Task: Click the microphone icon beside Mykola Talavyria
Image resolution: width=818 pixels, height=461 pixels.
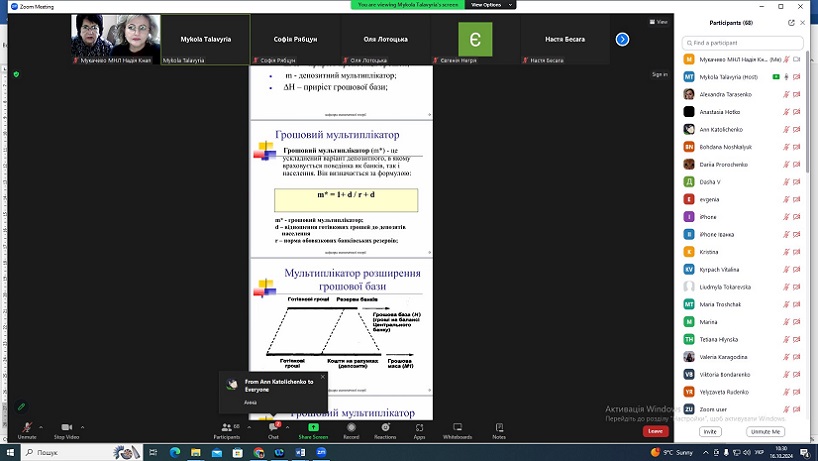Action: [x=787, y=77]
